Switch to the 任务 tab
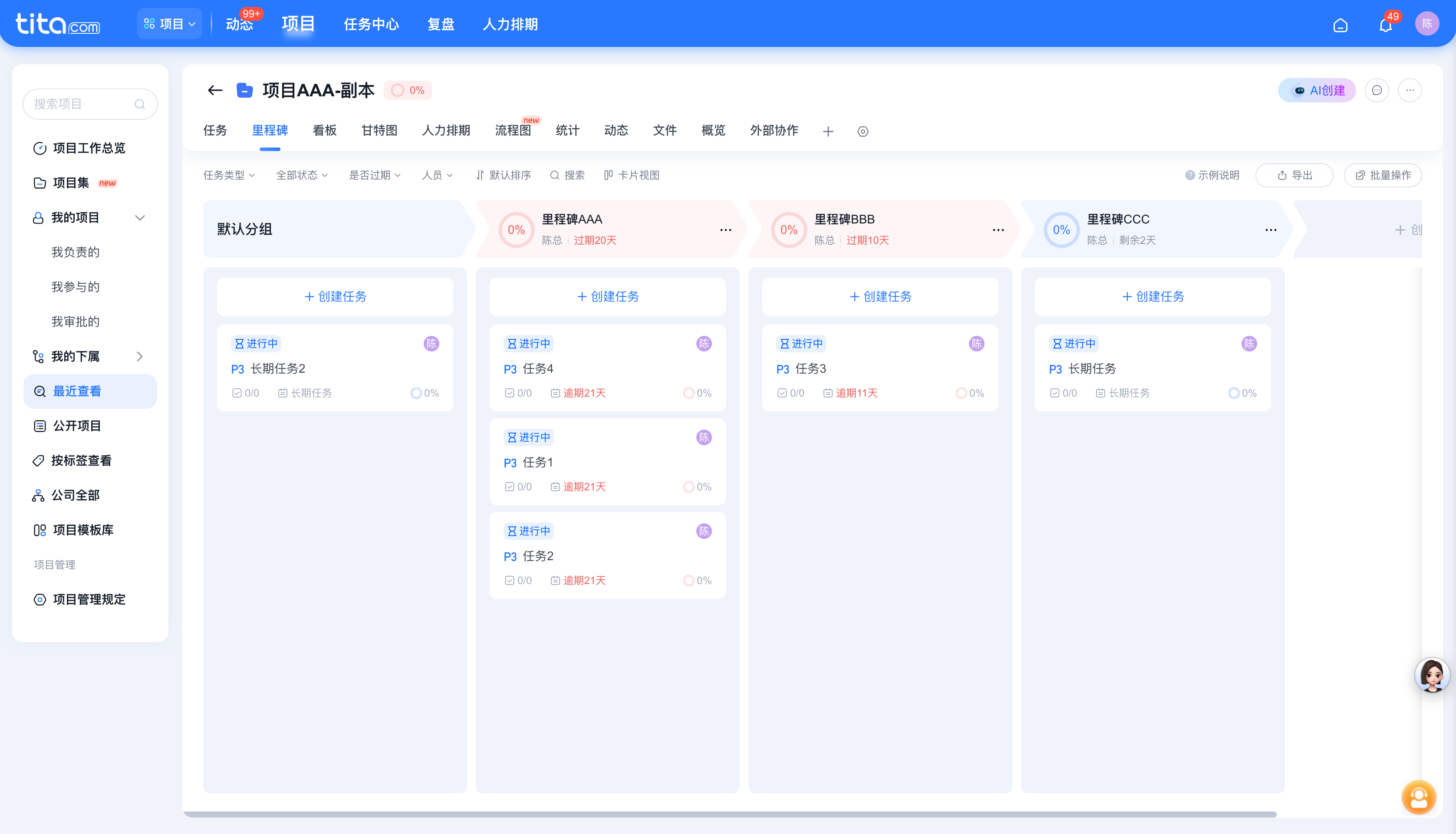Screen dimensions: 1456x834 (x=215, y=131)
